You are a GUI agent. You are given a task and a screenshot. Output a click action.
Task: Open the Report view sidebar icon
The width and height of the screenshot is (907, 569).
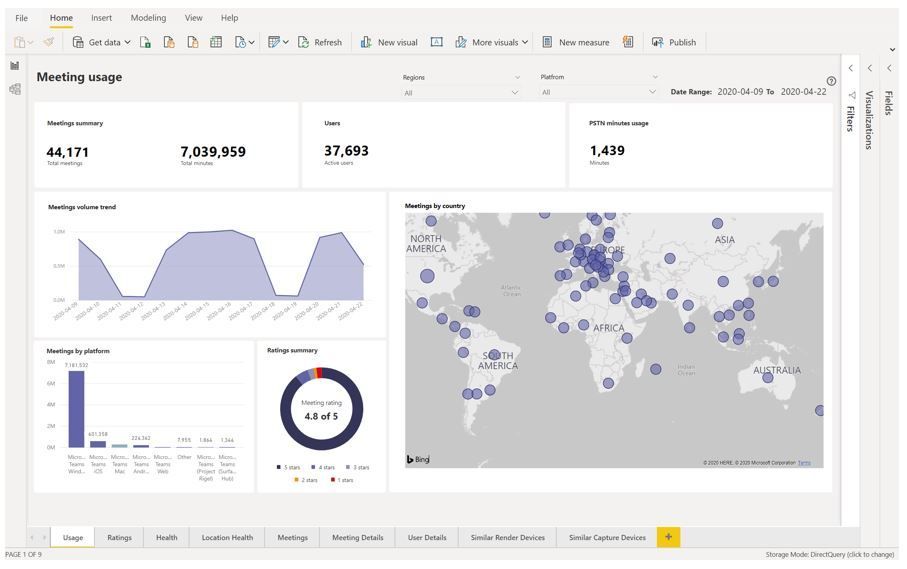tap(15, 66)
